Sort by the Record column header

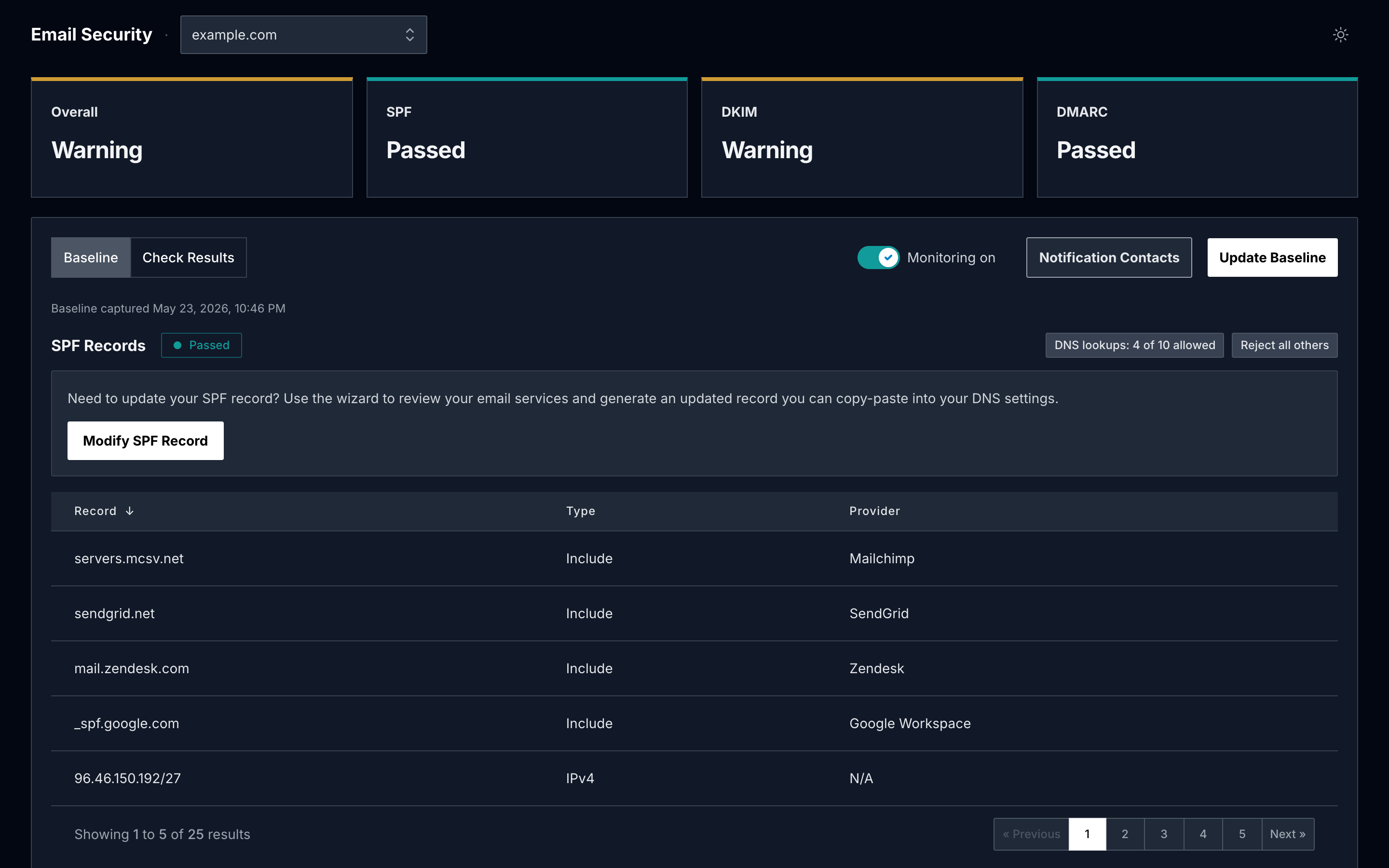click(95, 511)
